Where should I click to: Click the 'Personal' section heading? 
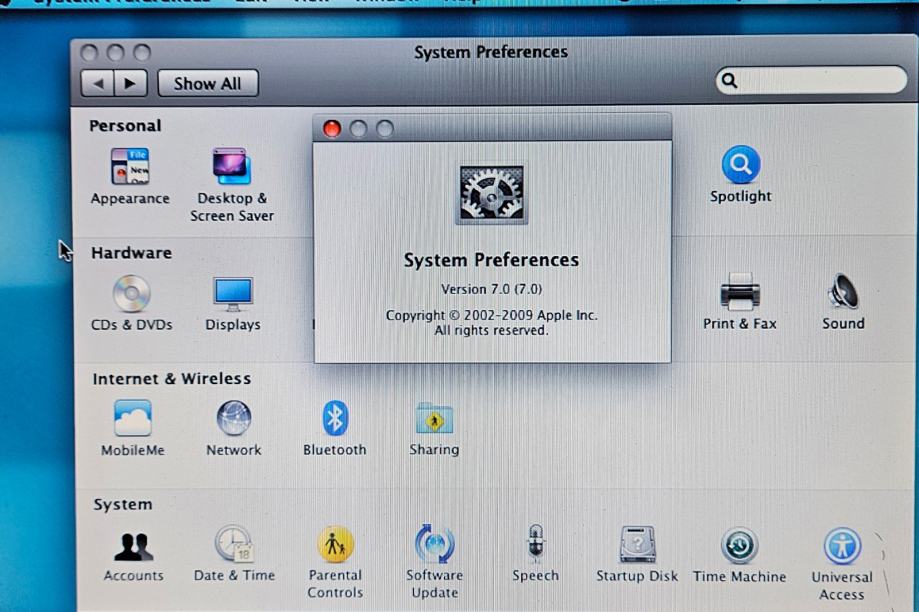tap(125, 125)
